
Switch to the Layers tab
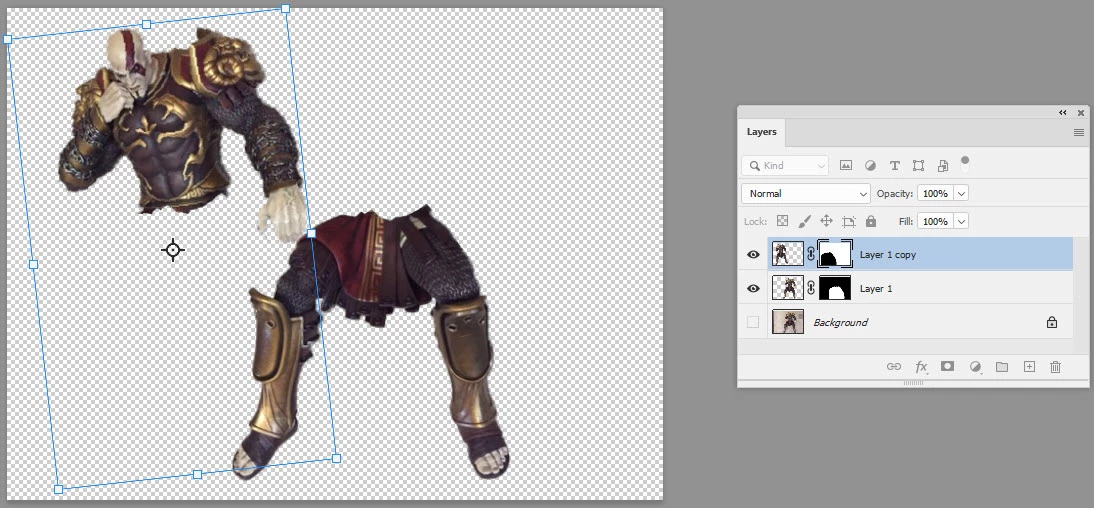[x=762, y=132]
